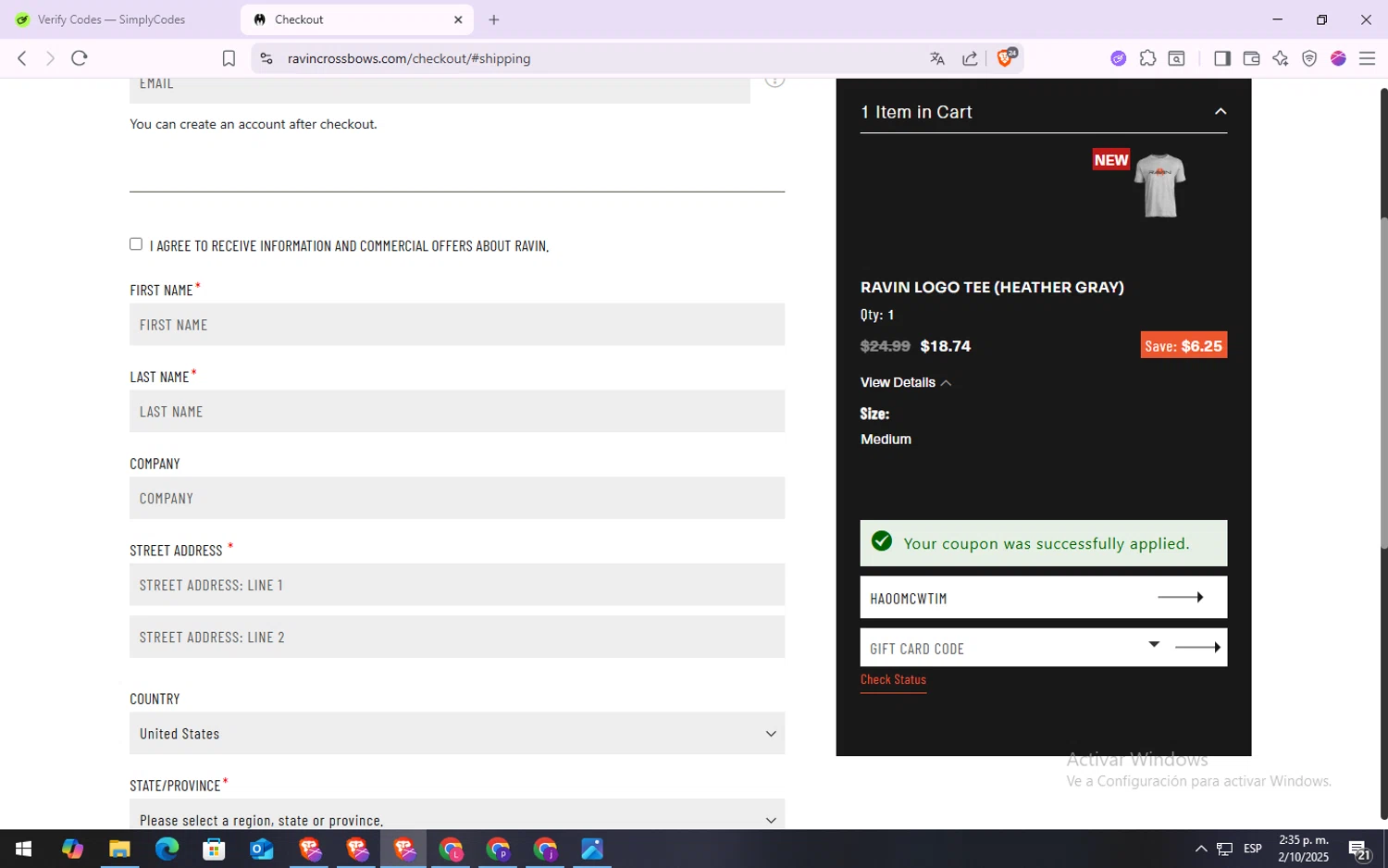Open Leo AI sparkle icon
The image size is (1388, 868).
tap(1280, 58)
